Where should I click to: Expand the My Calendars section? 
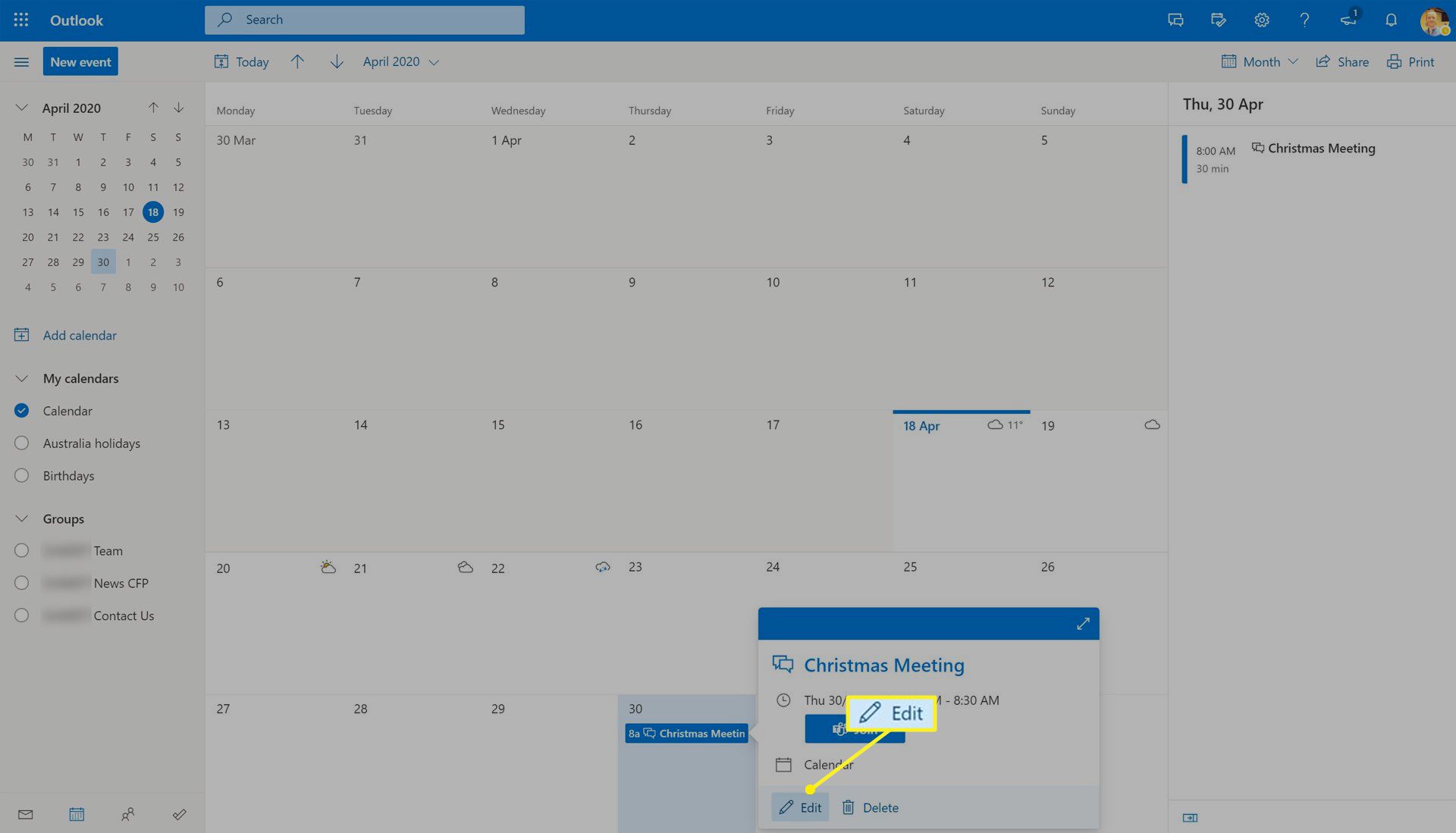[21, 378]
